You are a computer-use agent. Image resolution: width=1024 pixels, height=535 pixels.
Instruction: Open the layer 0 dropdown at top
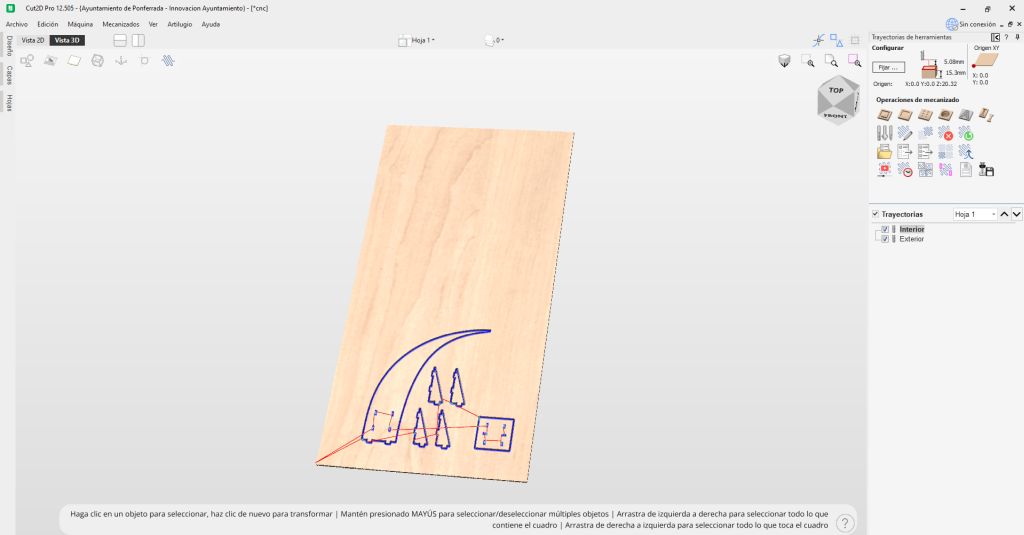tap(494, 41)
